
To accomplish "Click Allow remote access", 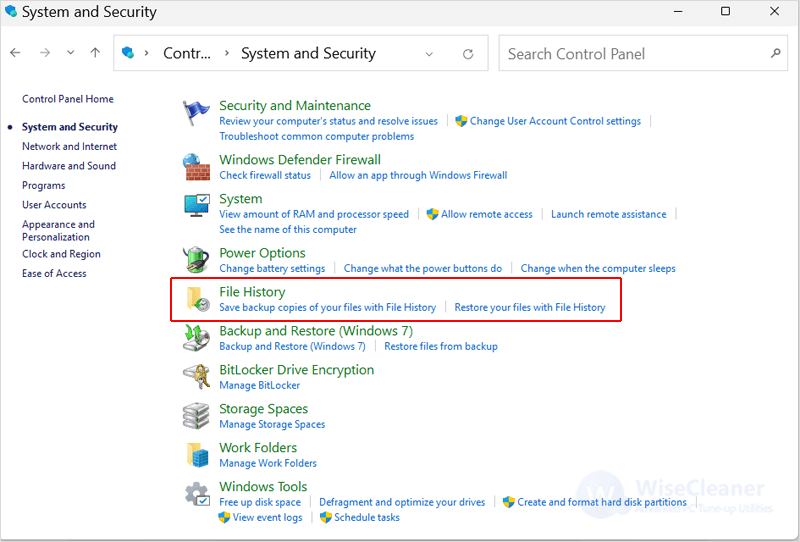I will coord(487,214).
